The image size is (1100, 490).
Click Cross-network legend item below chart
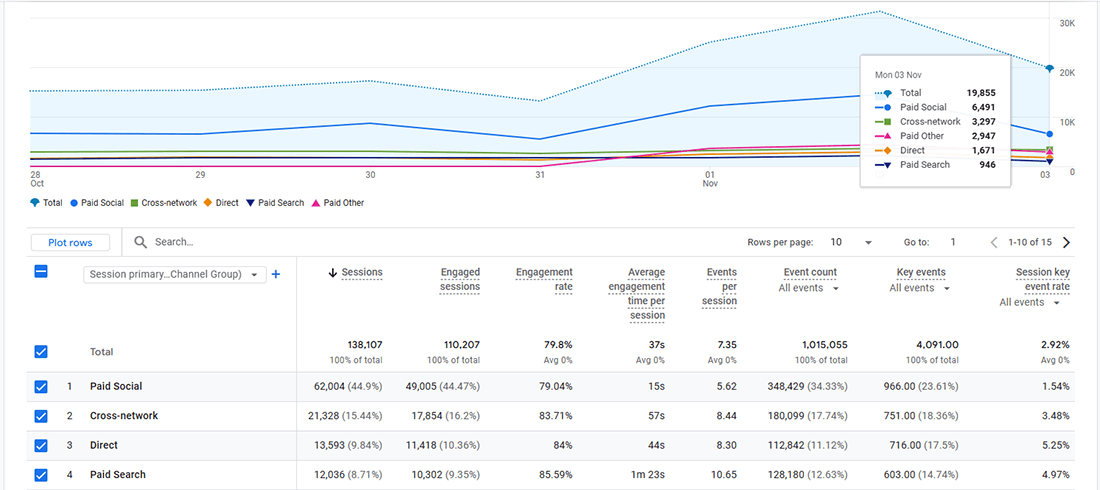163,203
